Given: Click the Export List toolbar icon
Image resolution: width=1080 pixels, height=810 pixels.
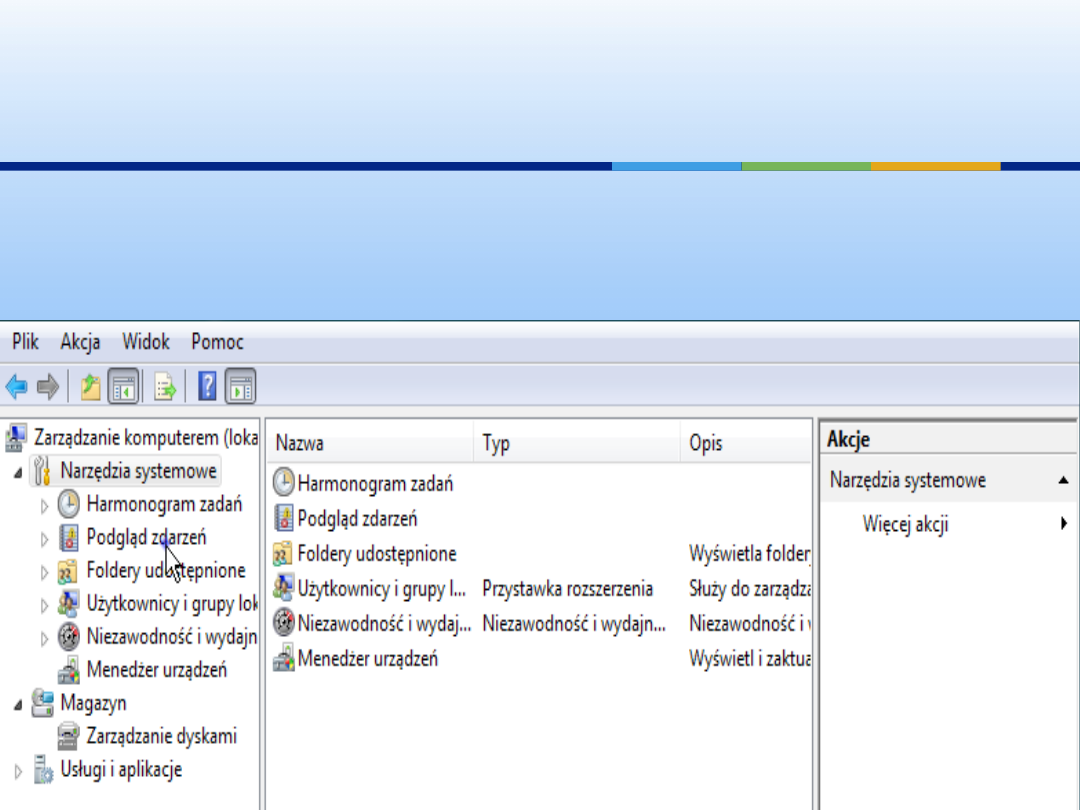Looking at the screenshot, I should [165, 386].
